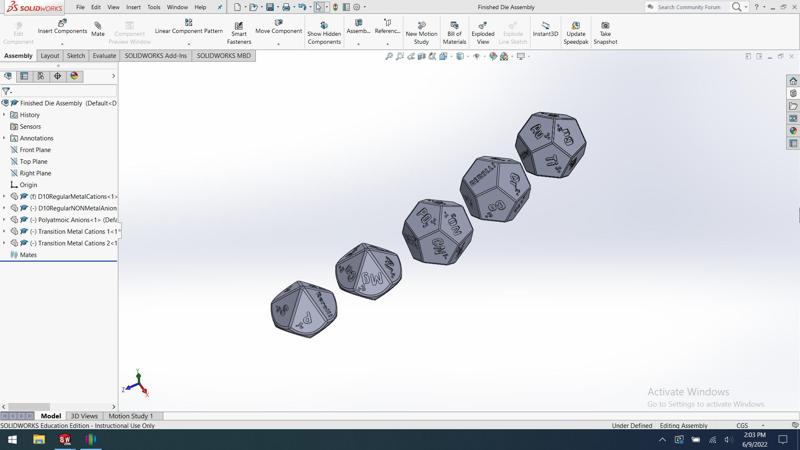Expand Transition Metal Cations 1 node

click(4, 232)
